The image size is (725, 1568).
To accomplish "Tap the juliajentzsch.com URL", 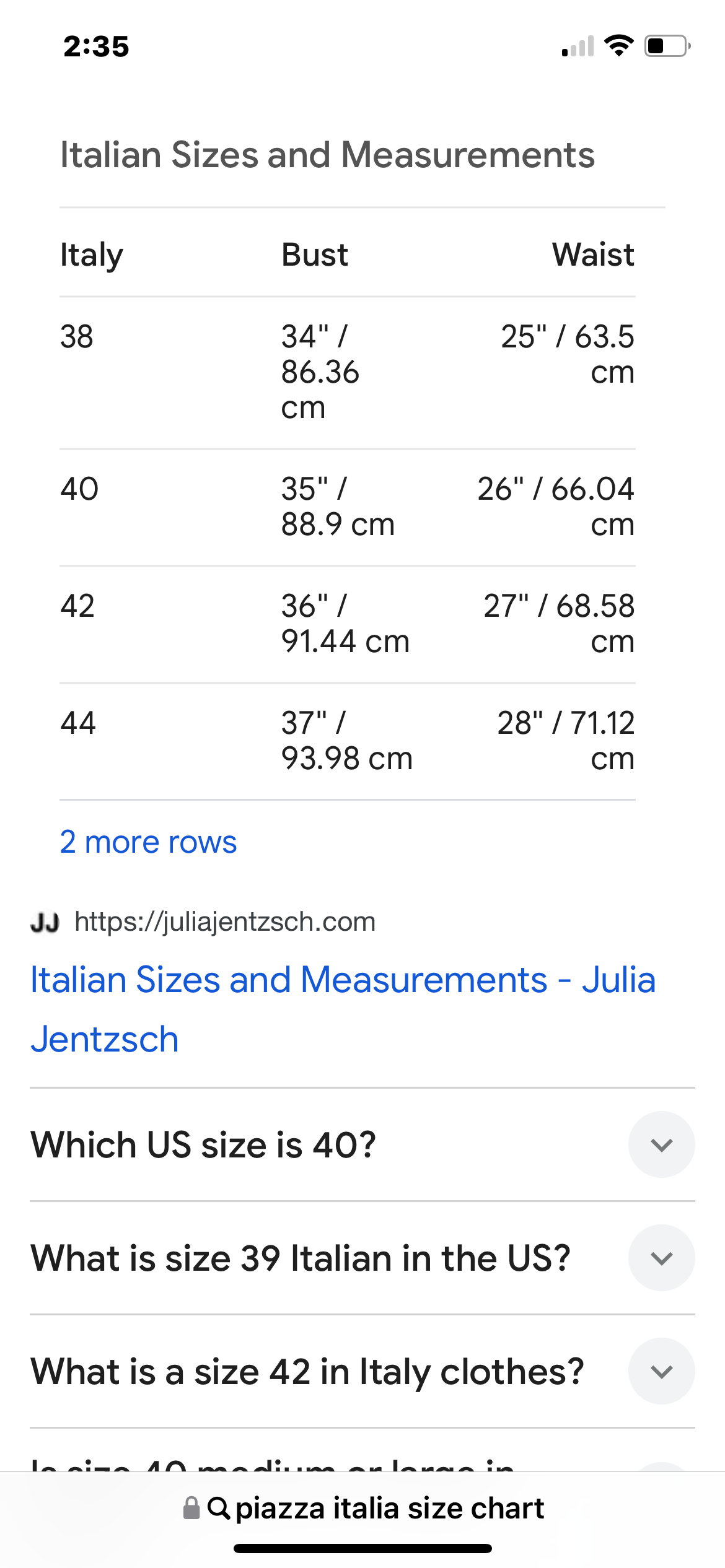I will click(224, 922).
